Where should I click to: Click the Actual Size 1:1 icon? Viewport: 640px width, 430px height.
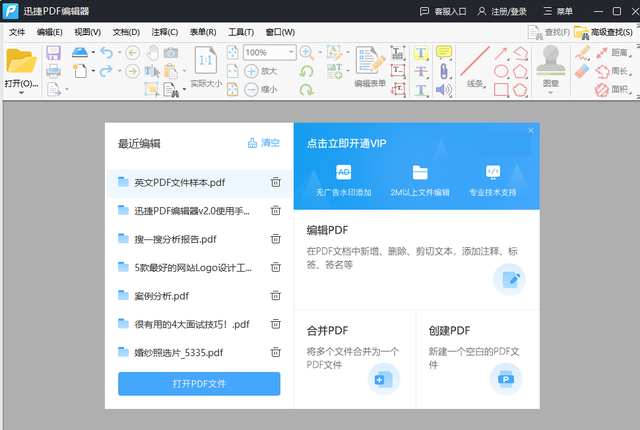coord(205,60)
